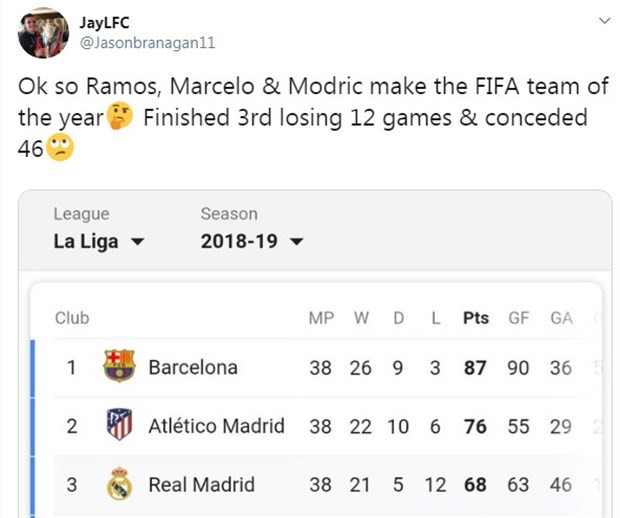Open the La Liga league dropdown
620x518 pixels.
click(x=99, y=242)
